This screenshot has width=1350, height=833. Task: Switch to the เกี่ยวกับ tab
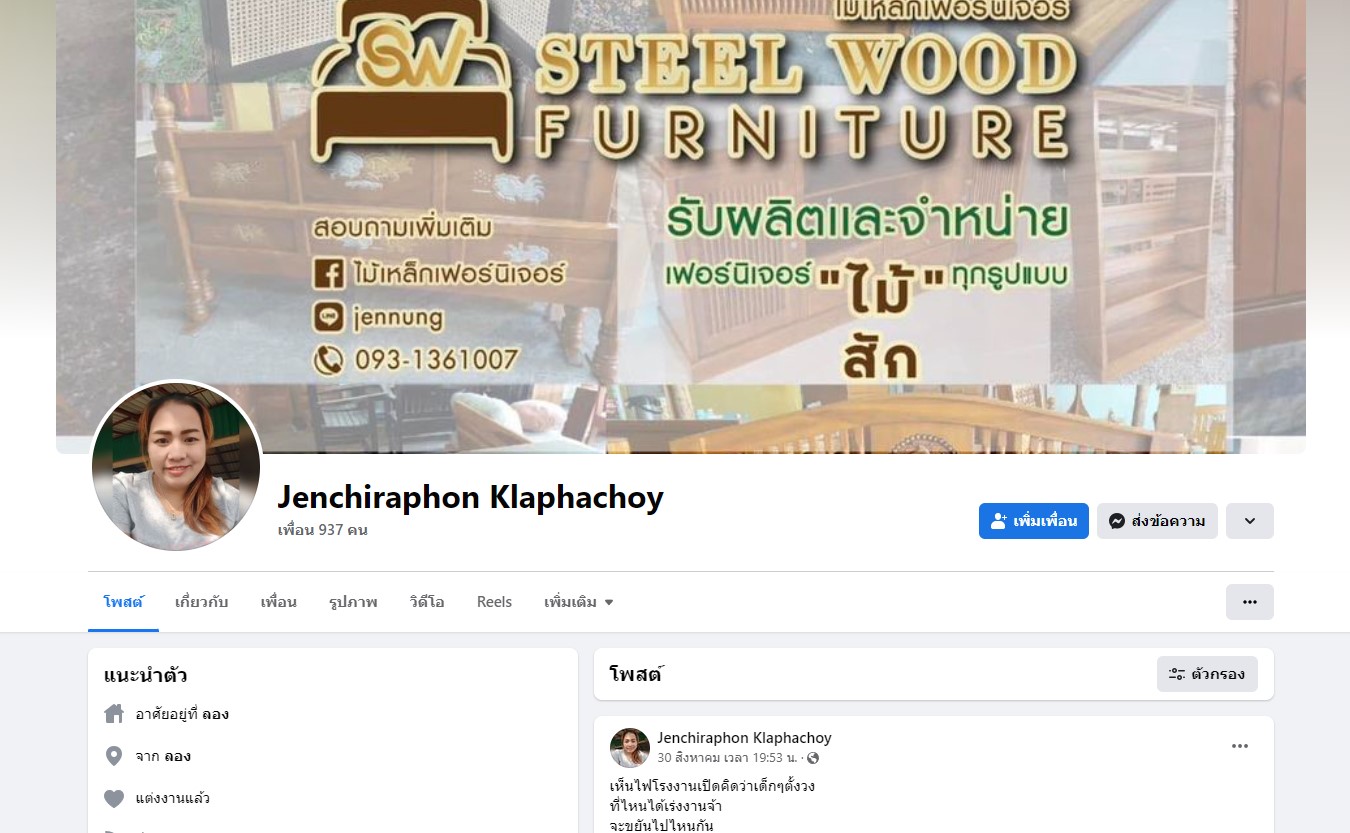click(202, 602)
